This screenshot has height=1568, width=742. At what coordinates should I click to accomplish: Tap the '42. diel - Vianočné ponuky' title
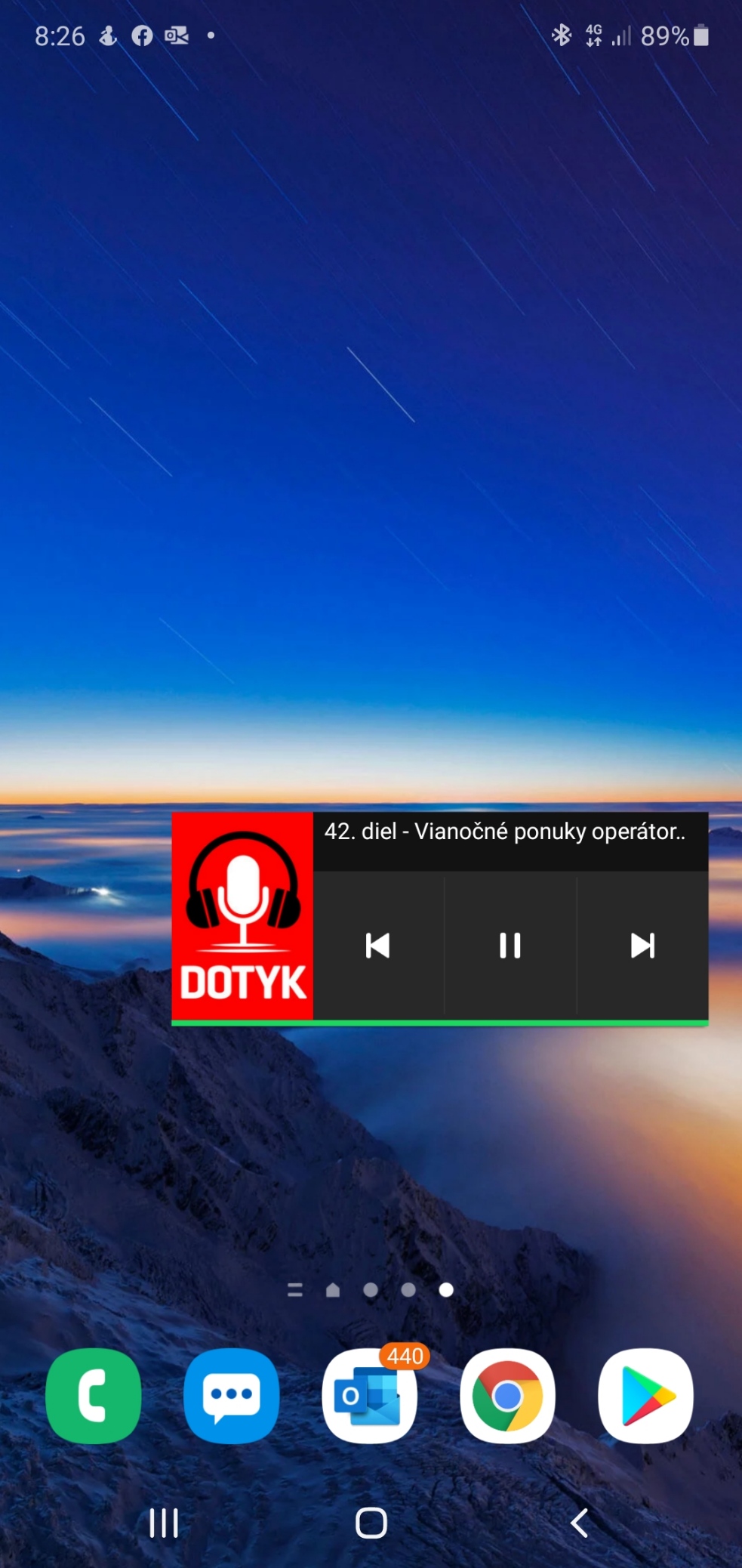click(x=505, y=832)
